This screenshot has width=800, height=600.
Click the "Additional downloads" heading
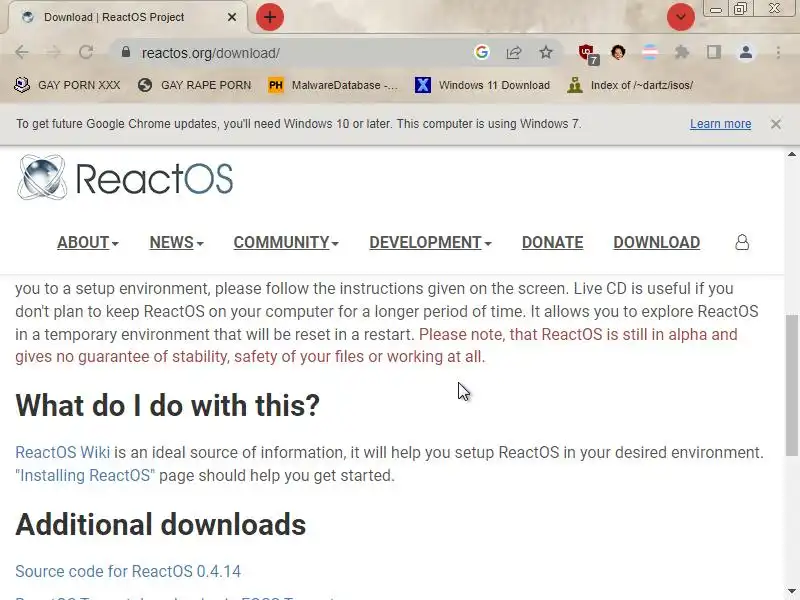[161, 524]
